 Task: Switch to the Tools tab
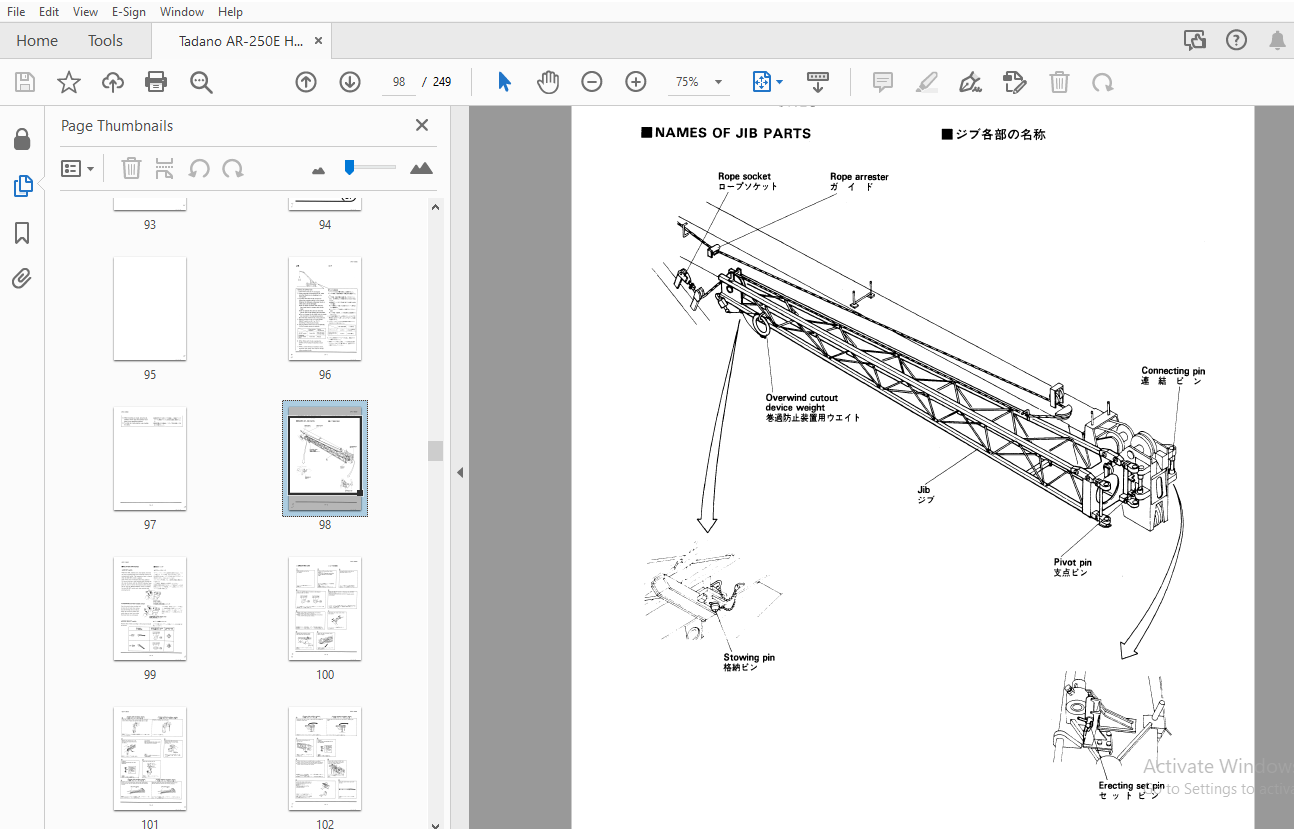click(x=105, y=41)
